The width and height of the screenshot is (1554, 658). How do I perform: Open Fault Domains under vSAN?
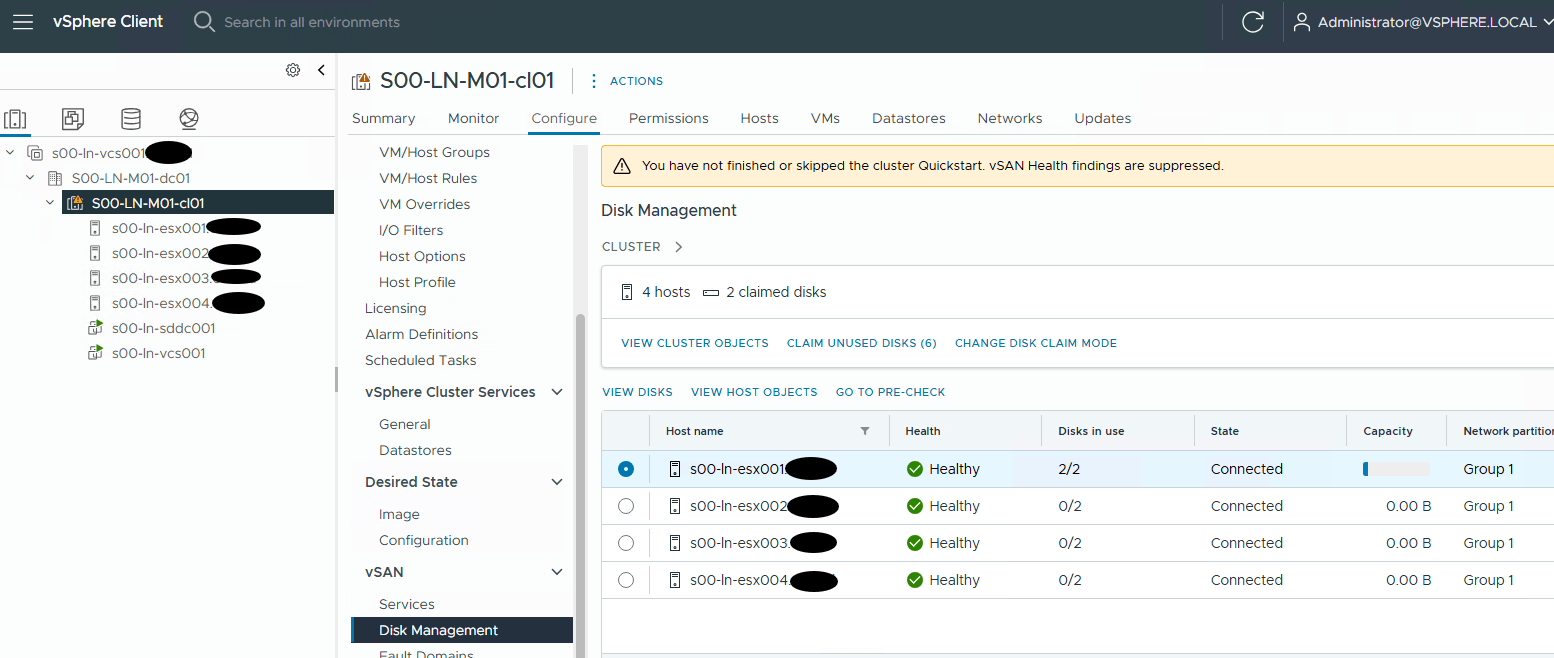click(426, 652)
